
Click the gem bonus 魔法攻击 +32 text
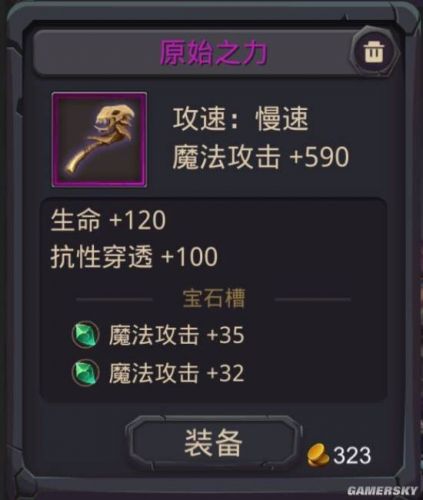point(176,373)
